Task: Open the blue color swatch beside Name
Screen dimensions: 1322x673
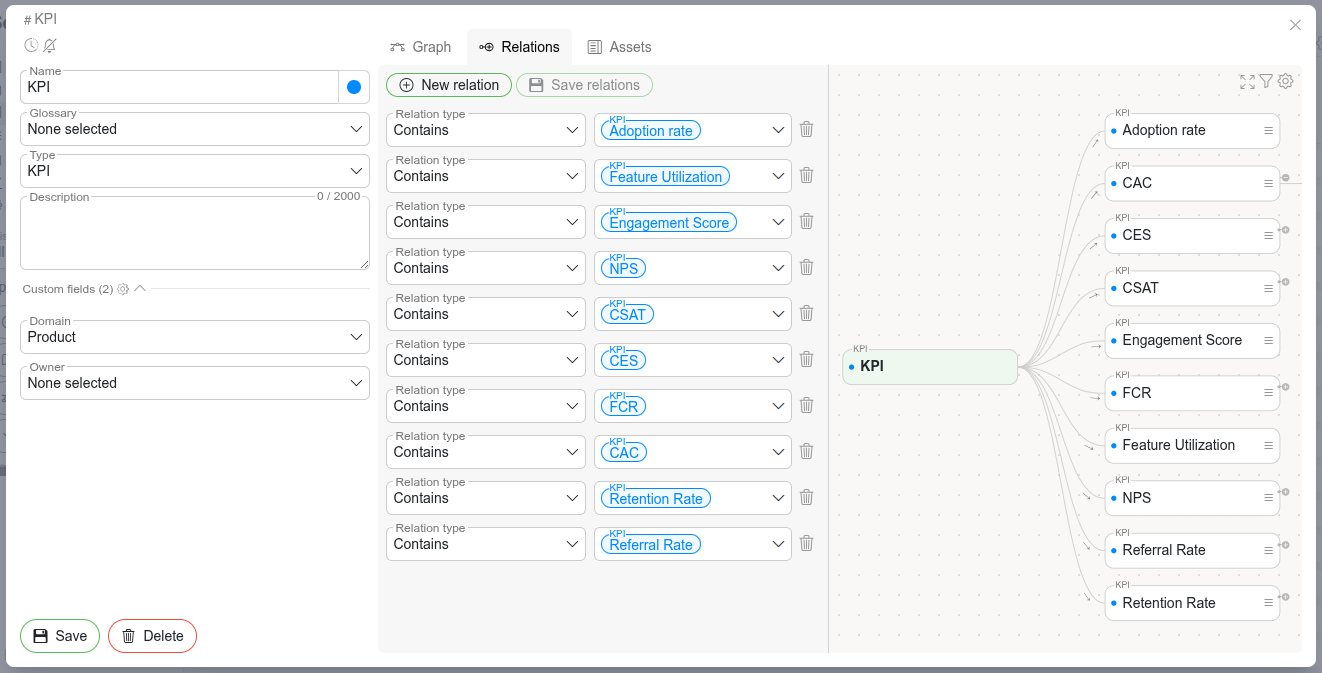Action: click(x=354, y=87)
